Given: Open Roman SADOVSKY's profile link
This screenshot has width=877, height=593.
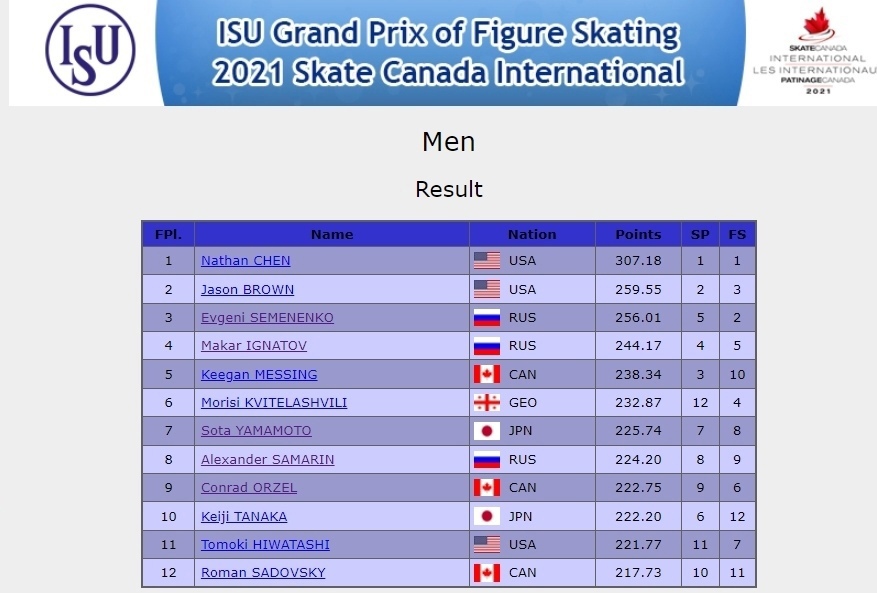Looking at the screenshot, I should click(263, 573).
